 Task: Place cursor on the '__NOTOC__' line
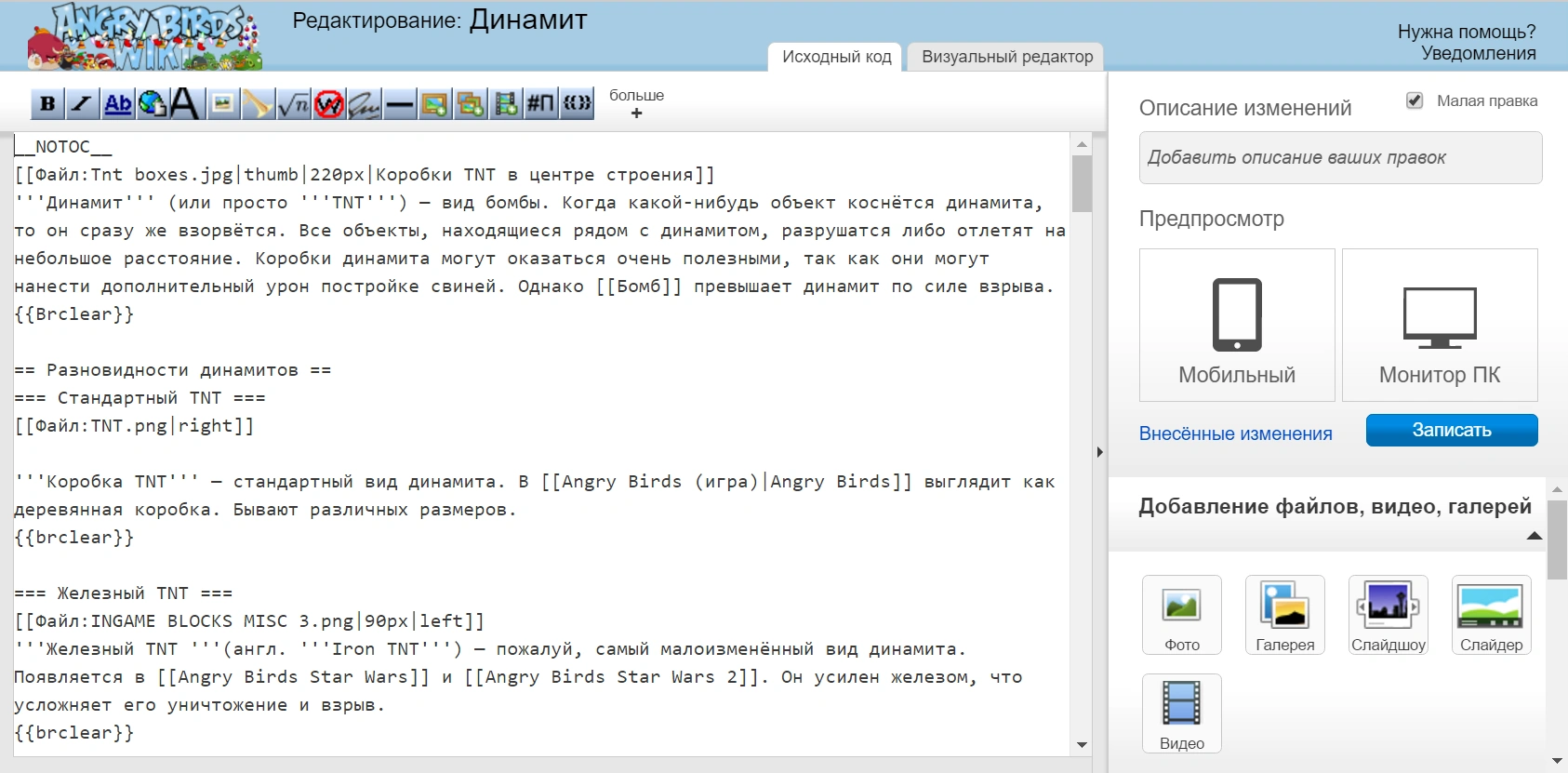63,147
